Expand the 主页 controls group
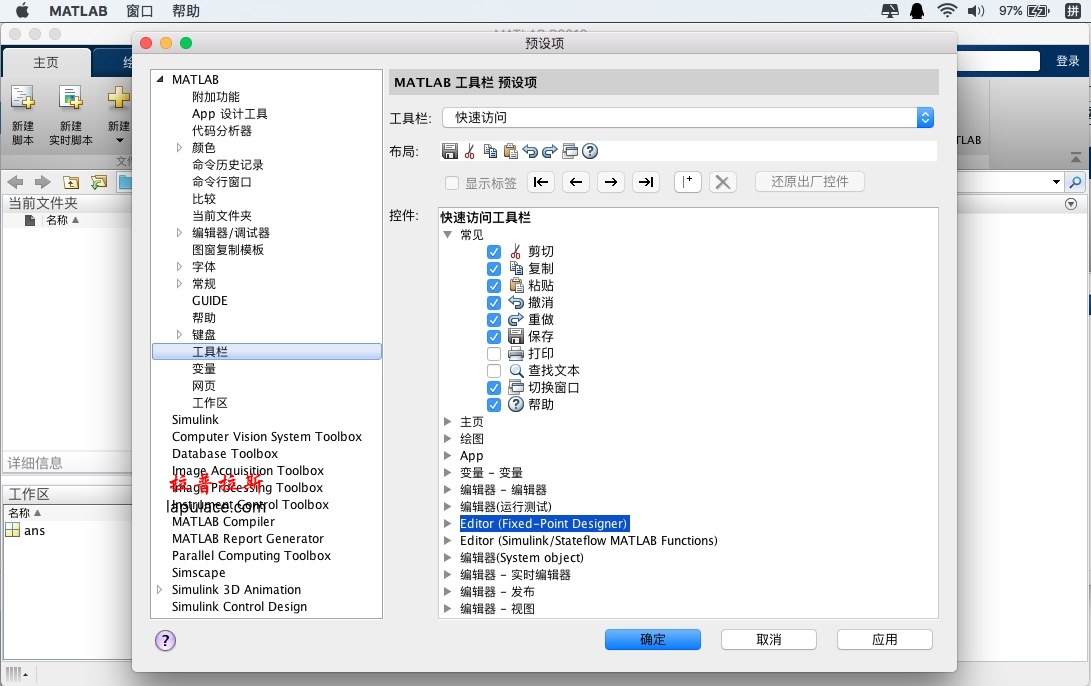 pyautogui.click(x=447, y=422)
